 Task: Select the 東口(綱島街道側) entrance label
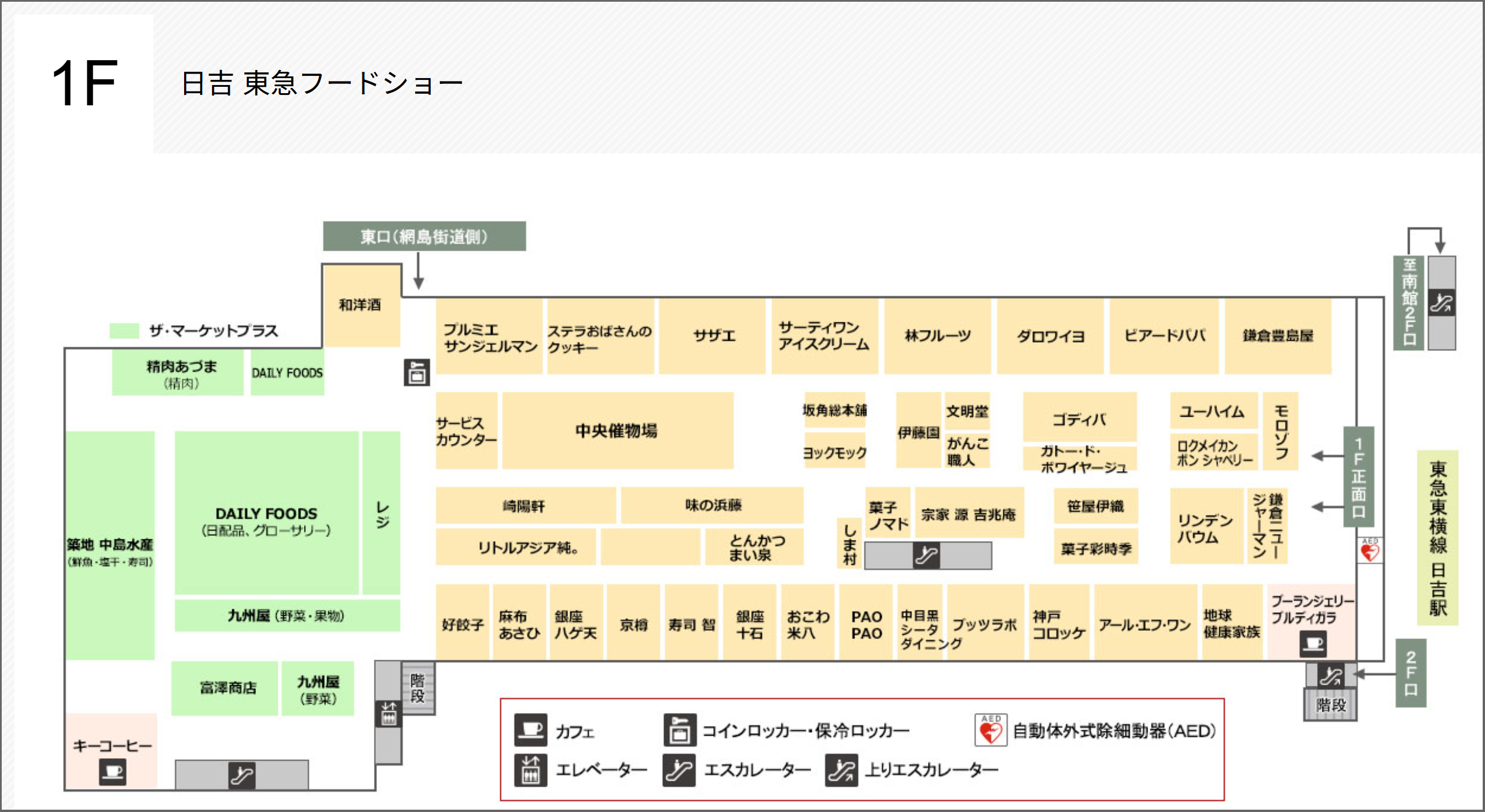pos(424,236)
